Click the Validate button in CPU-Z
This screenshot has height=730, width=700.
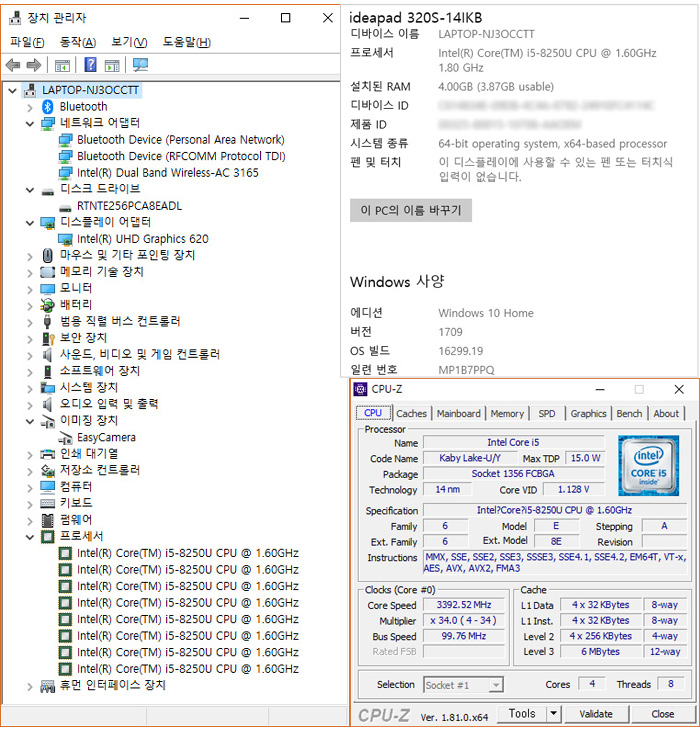pos(596,714)
